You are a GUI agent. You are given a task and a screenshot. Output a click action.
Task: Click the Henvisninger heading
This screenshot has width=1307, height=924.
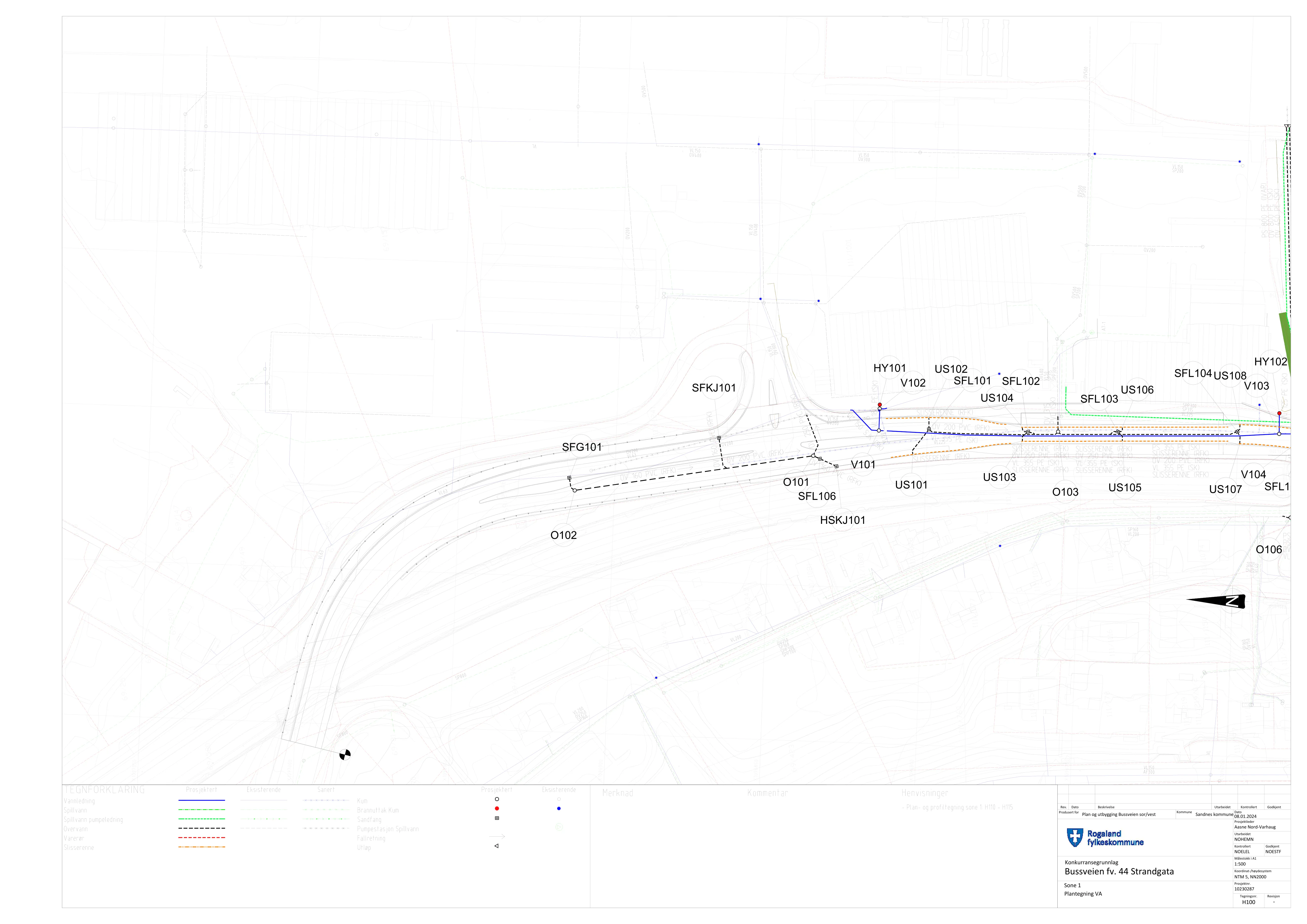point(925,793)
